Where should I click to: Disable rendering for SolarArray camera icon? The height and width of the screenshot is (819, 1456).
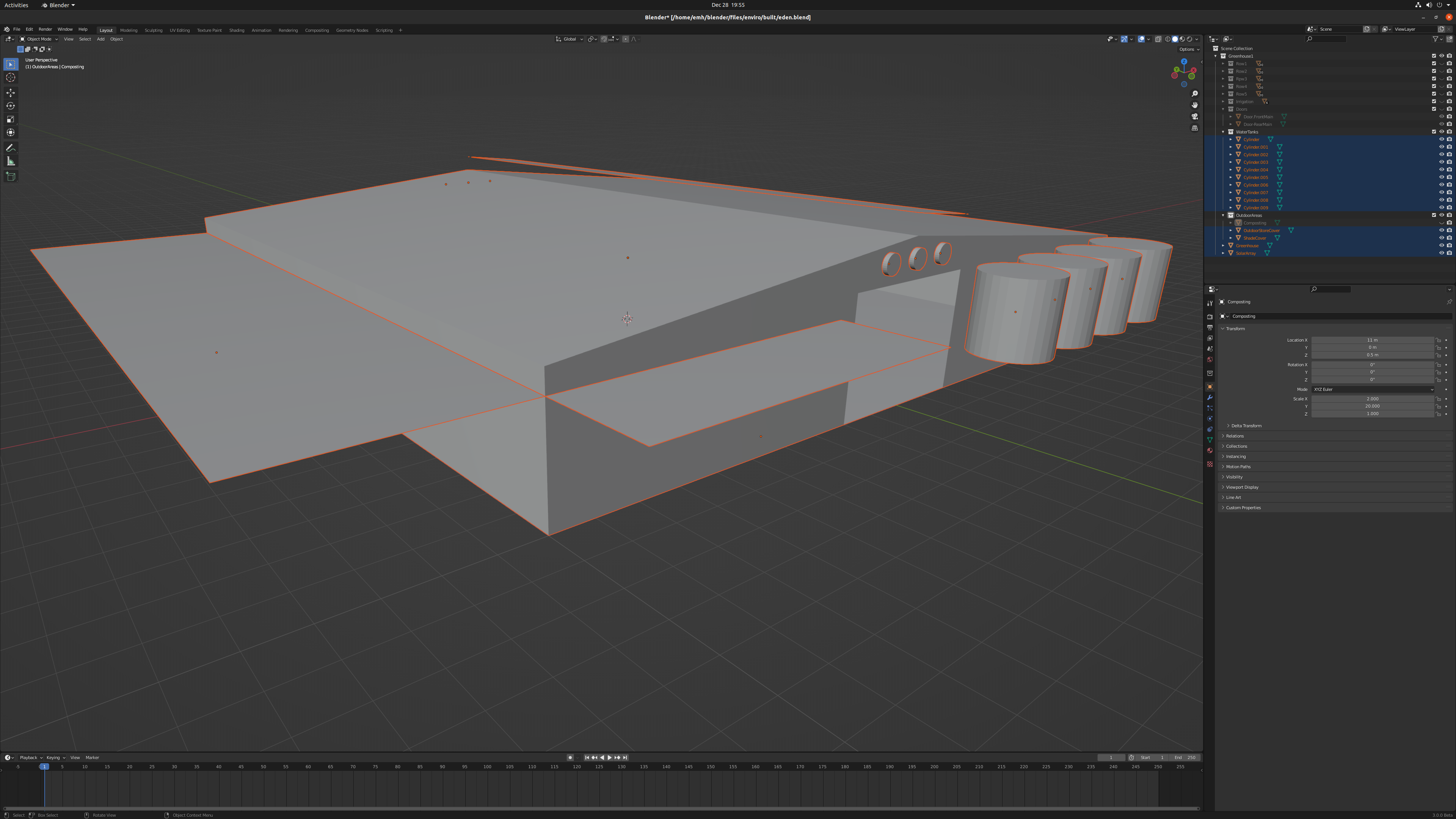(x=1449, y=253)
